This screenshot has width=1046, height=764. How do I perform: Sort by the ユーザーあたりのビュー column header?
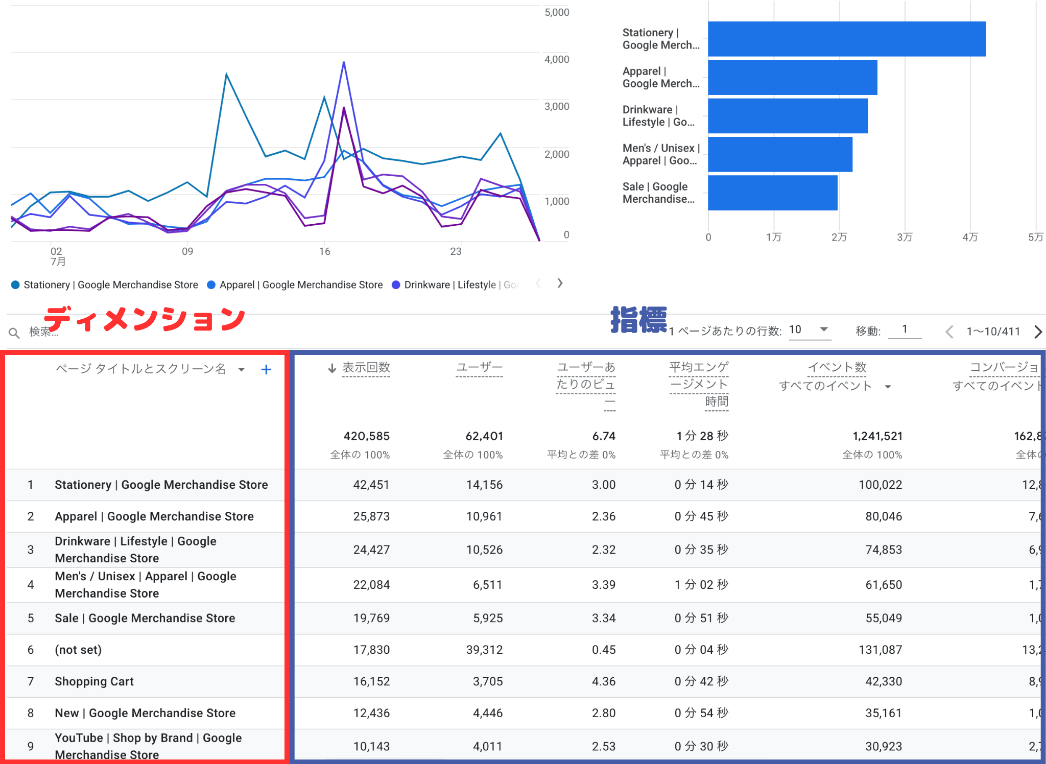pos(586,385)
